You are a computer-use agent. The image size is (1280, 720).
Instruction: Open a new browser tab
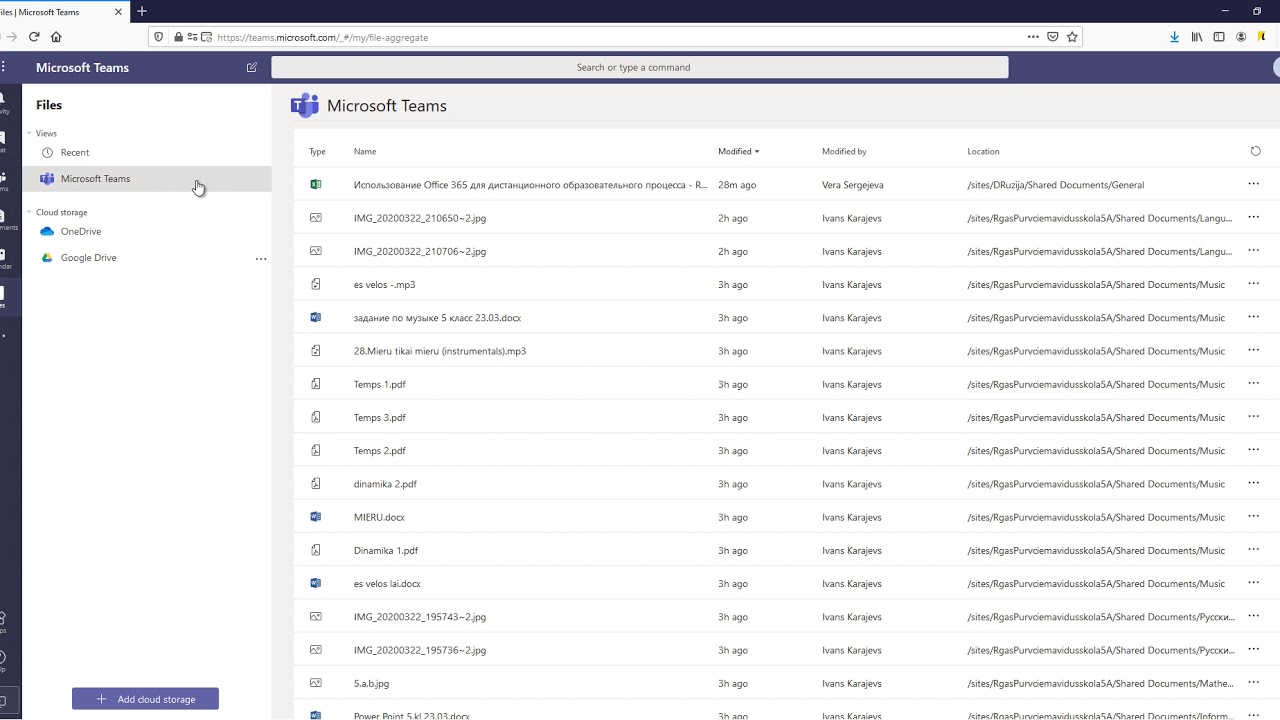pos(142,11)
